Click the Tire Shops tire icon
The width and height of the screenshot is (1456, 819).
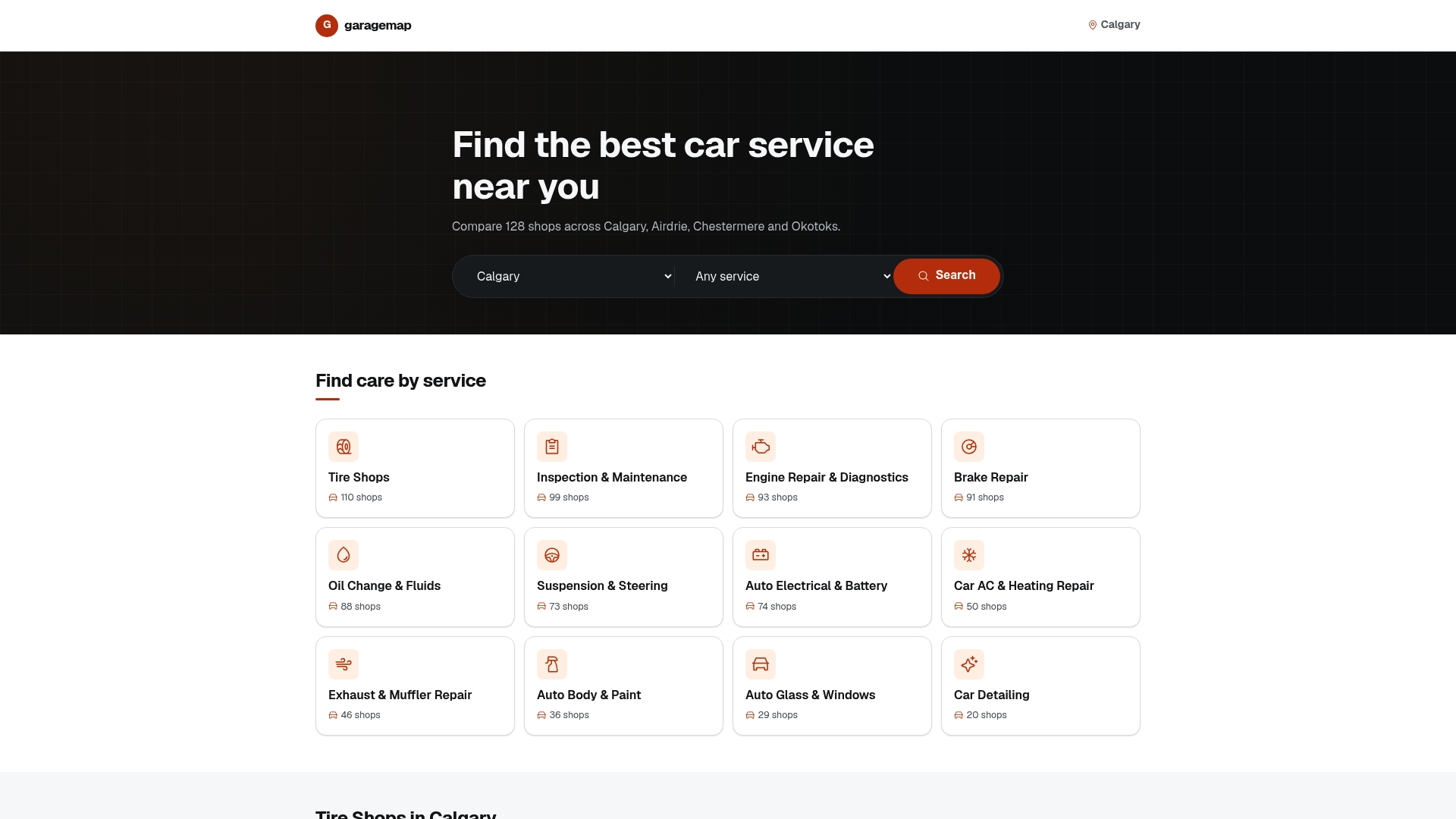click(x=344, y=447)
